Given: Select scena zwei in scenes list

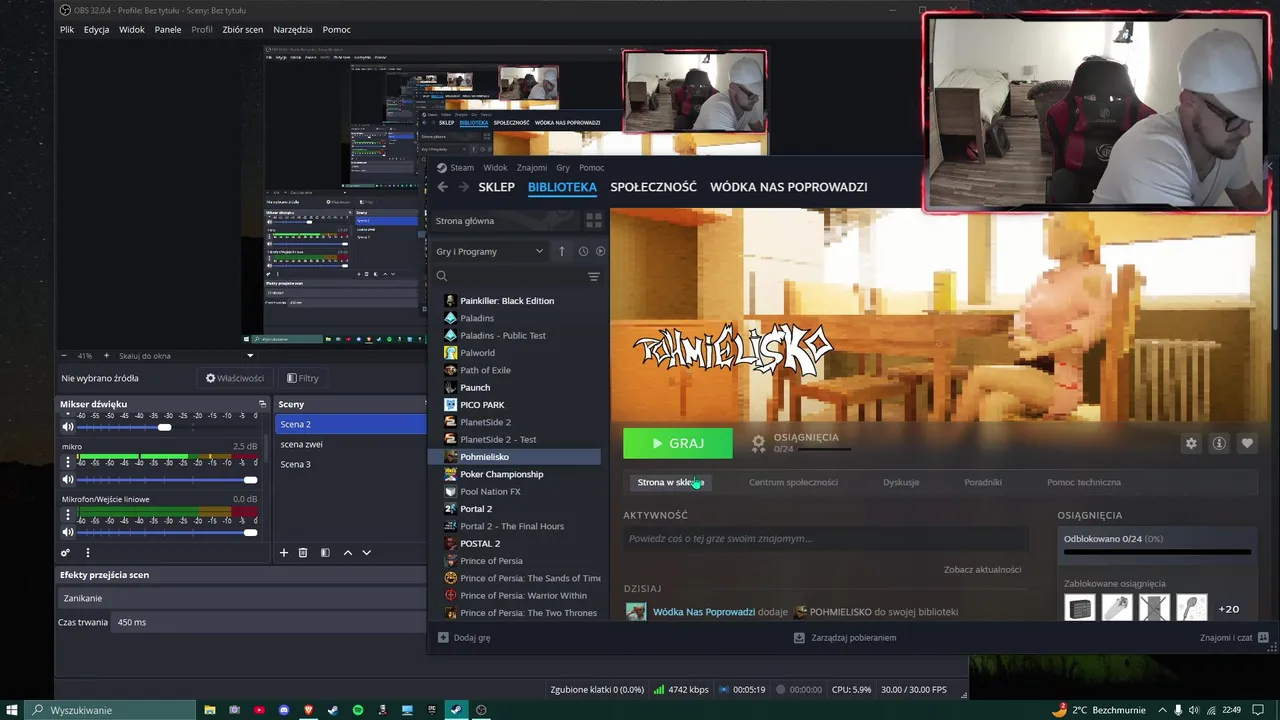Looking at the screenshot, I should pyautogui.click(x=350, y=444).
